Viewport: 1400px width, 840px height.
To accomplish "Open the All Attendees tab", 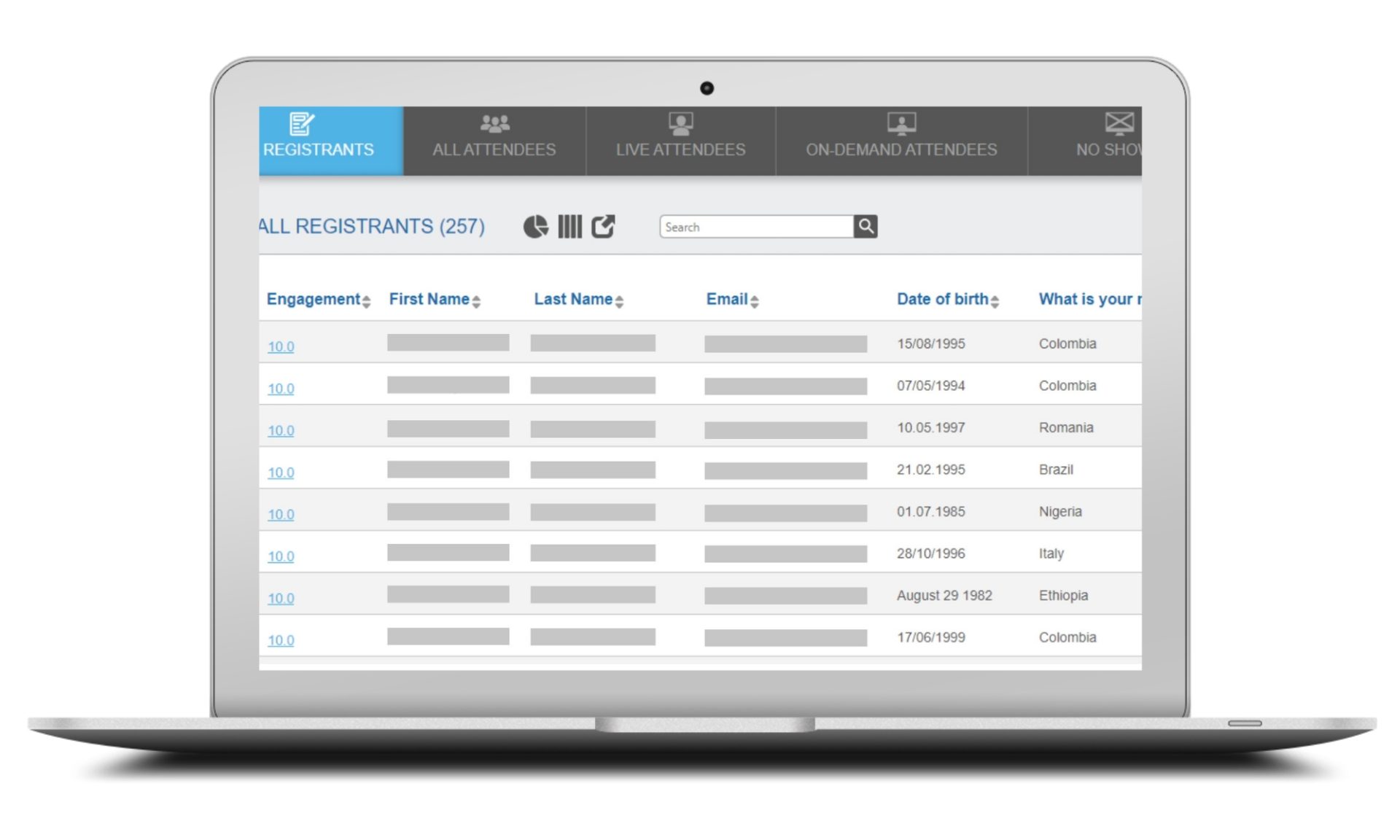I will click(494, 141).
